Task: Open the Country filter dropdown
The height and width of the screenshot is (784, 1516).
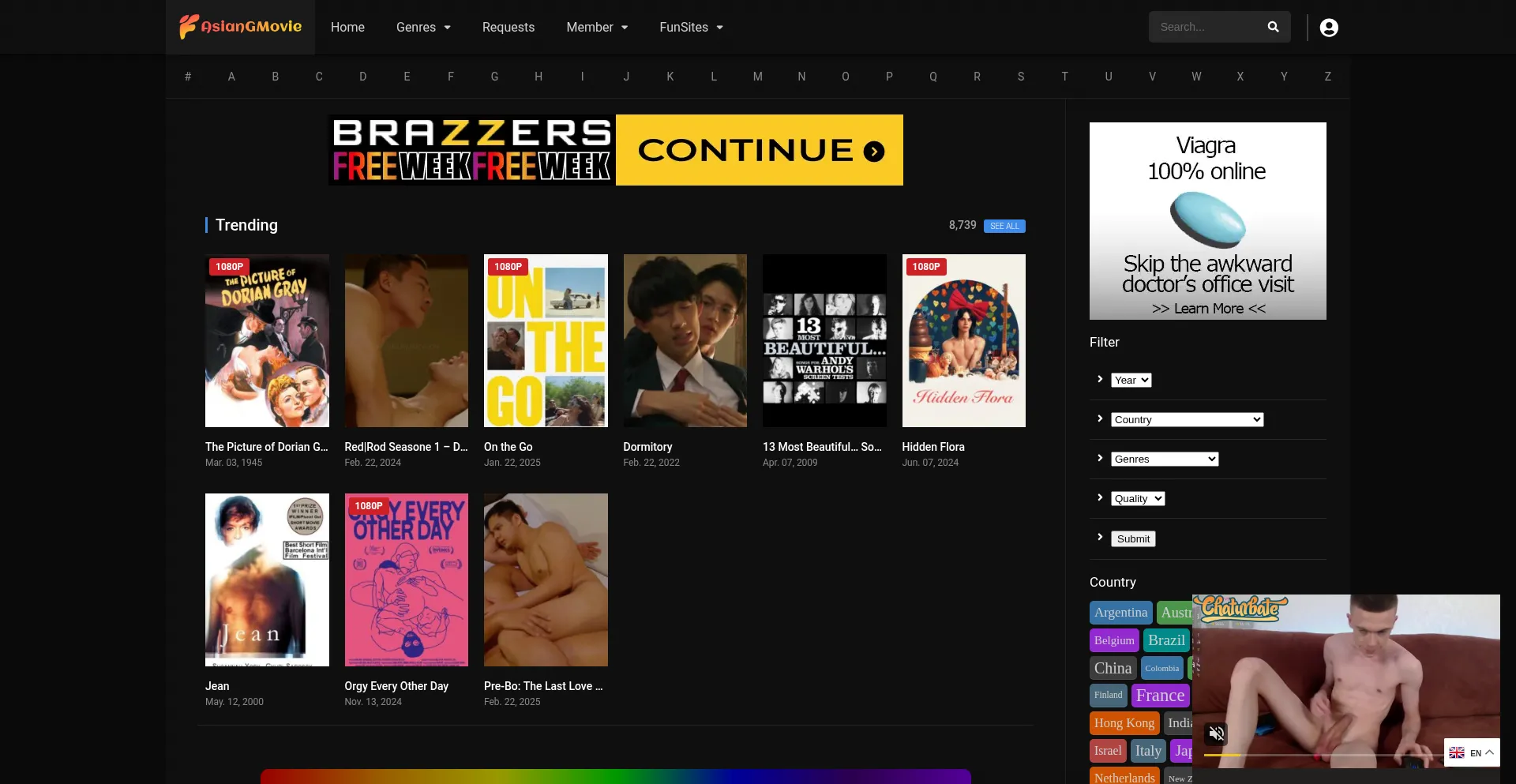Action: [1187, 420]
